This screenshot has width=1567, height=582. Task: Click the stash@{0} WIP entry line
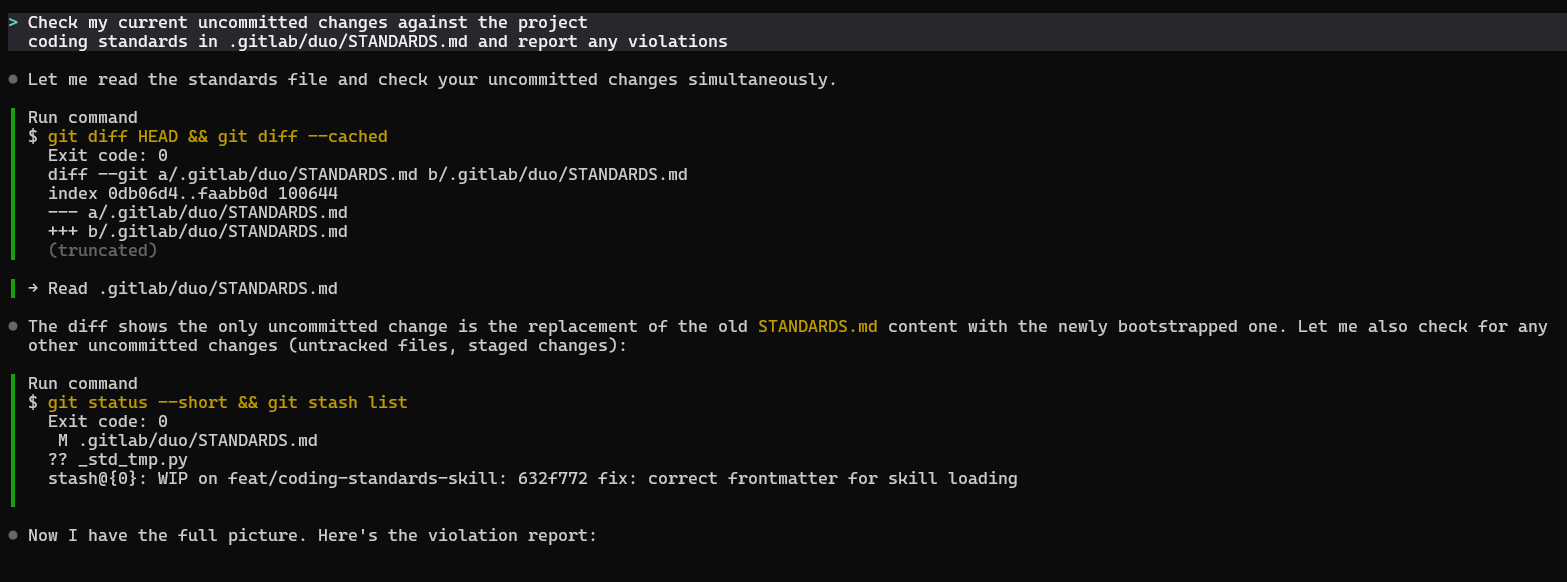pos(533,478)
